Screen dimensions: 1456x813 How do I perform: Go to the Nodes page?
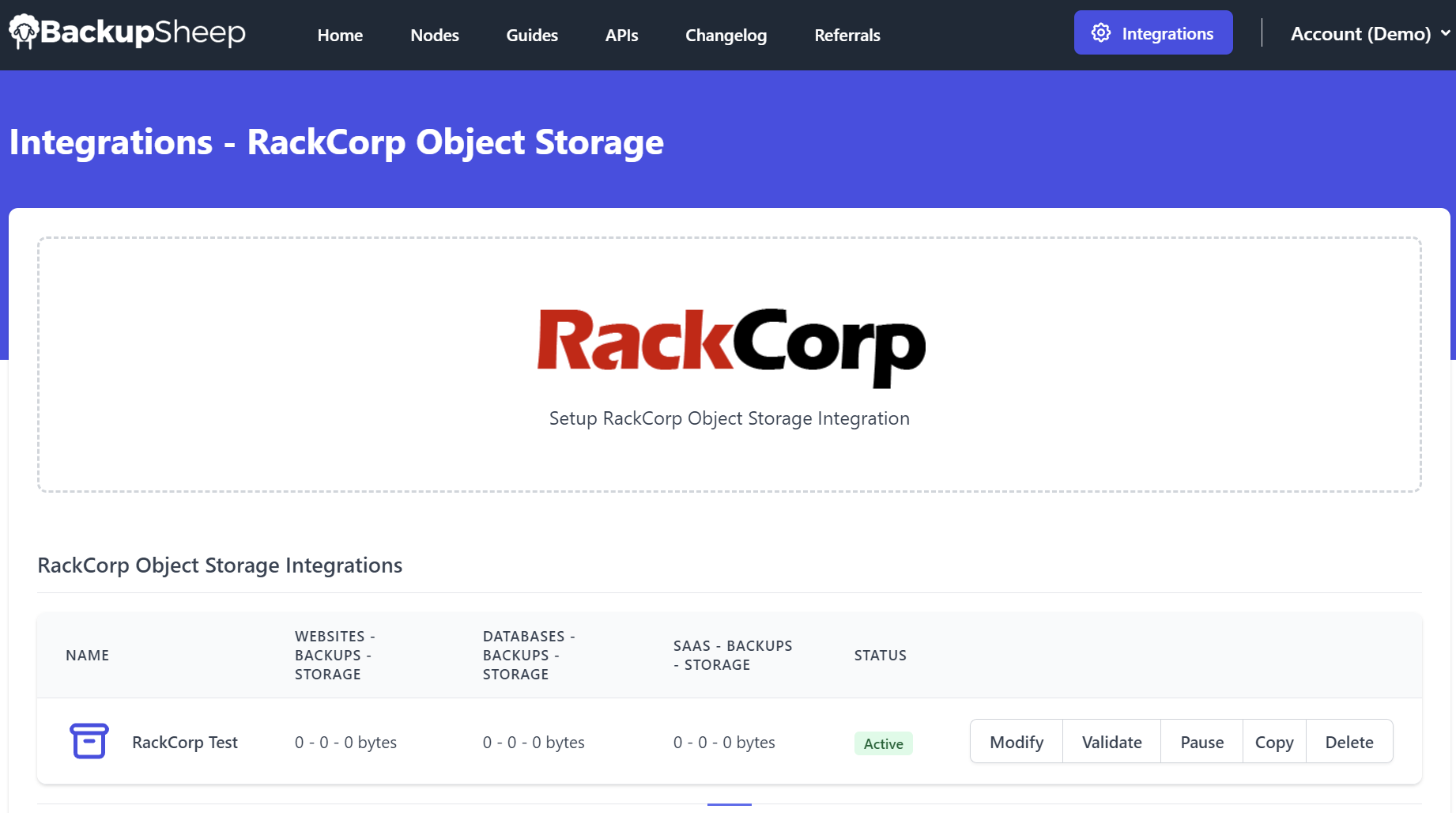435,36
